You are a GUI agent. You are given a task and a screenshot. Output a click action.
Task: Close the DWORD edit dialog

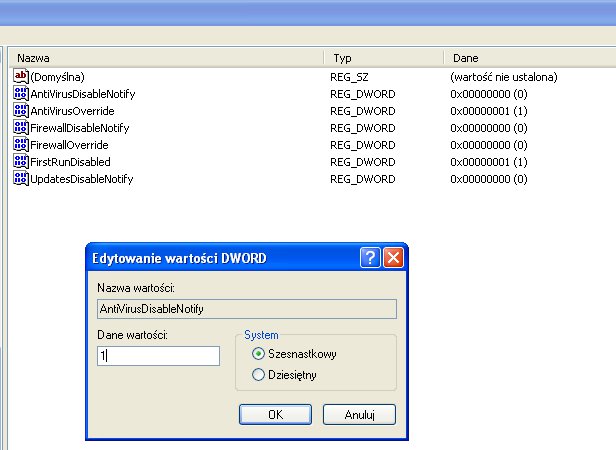[393, 258]
